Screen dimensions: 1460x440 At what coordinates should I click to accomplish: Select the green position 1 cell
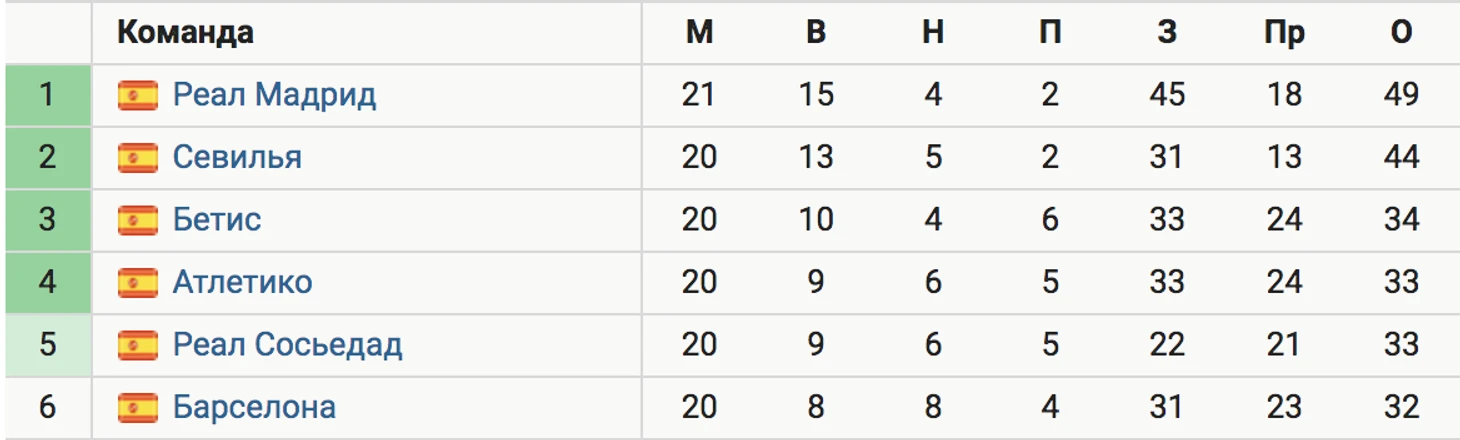coord(48,95)
